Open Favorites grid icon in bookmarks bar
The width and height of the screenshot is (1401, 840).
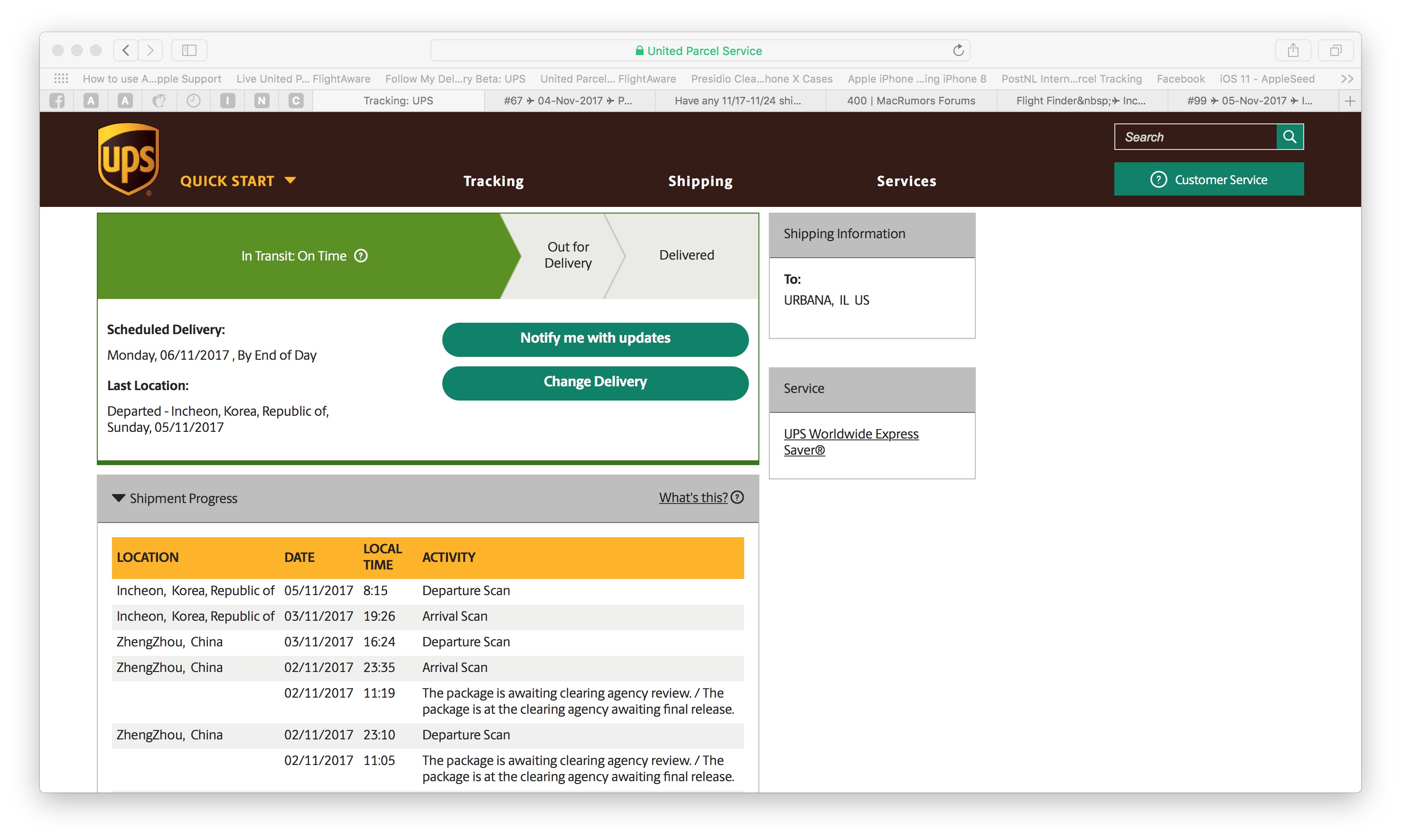tap(61, 79)
